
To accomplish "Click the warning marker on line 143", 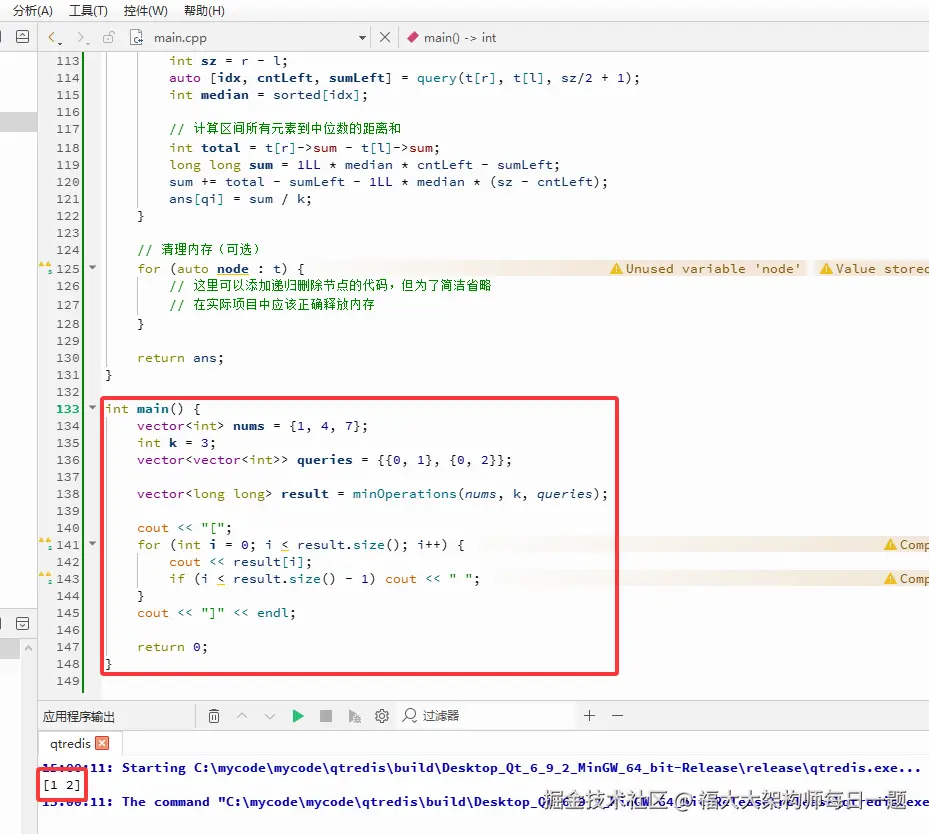I will point(45,577).
